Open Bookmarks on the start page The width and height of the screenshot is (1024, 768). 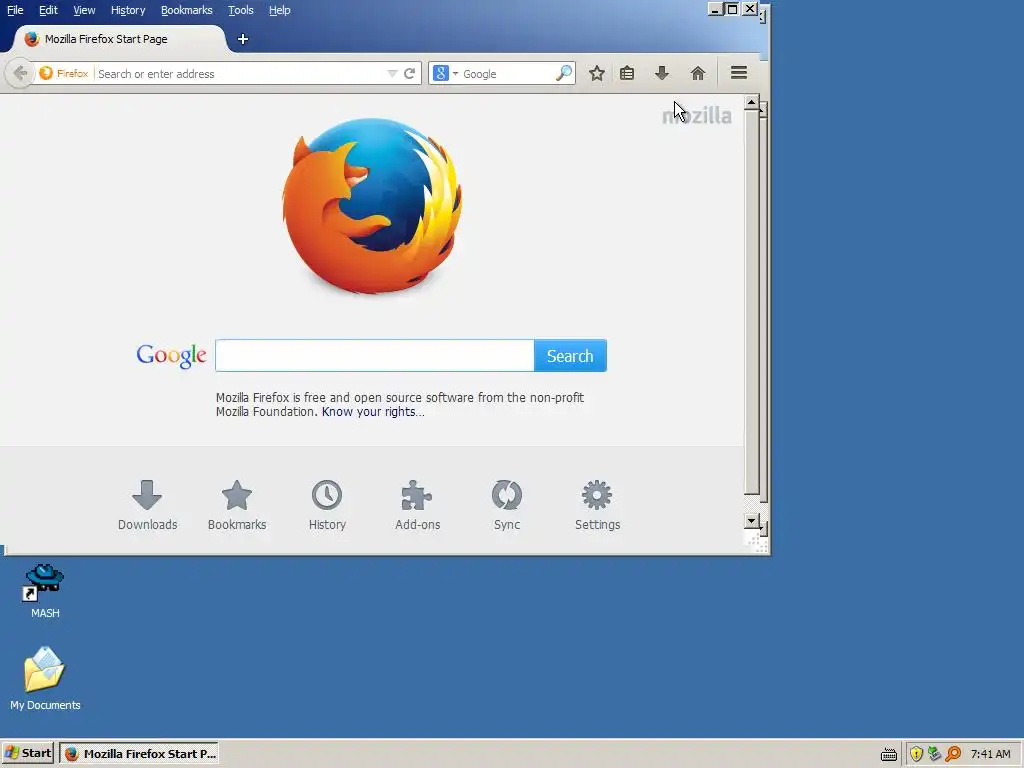(237, 505)
